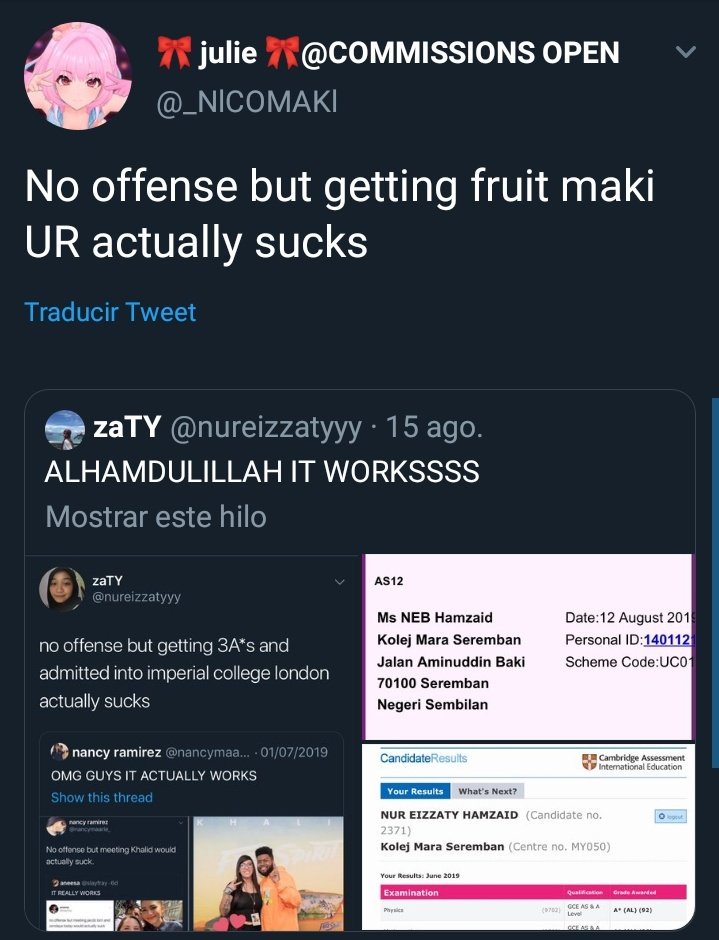The height and width of the screenshot is (940, 719).
Task: Open the AS12 letter image
Action: pyautogui.click(x=529, y=647)
